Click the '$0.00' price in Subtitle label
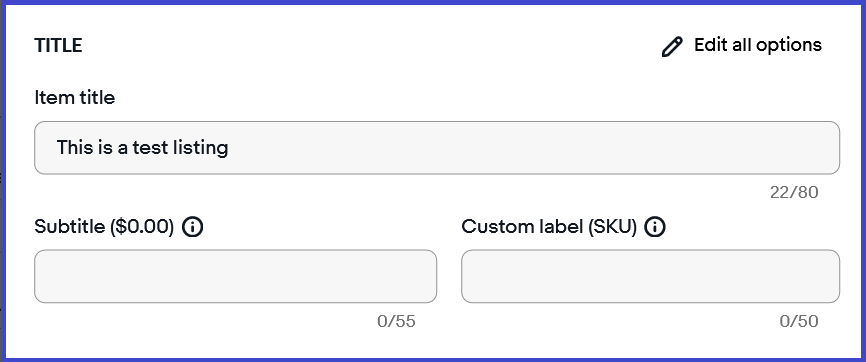The image size is (866, 362). click(142, 227)
